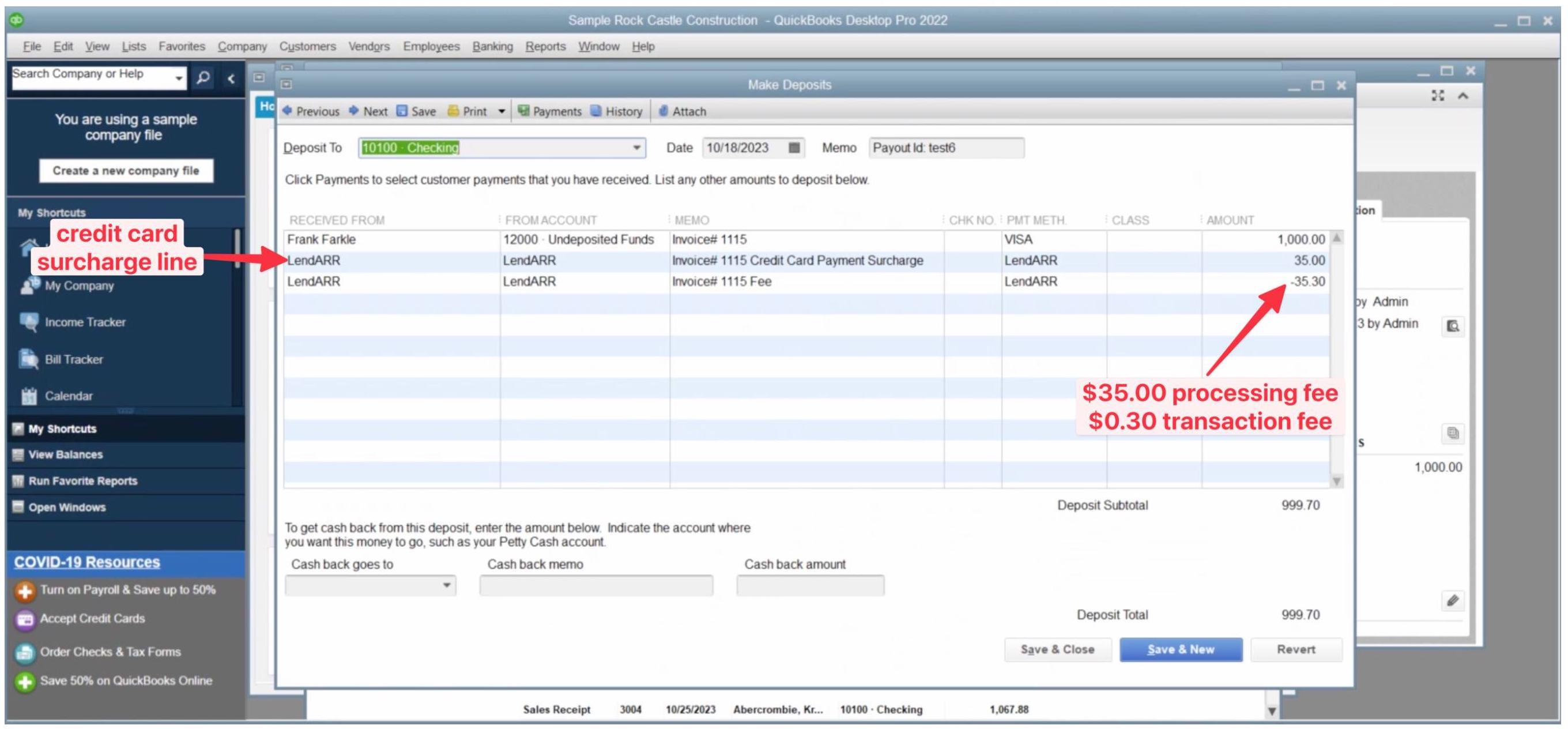Save the deposit using the Save icon
The height and width of the screenshot is (729, 1568).
pyautogui.click(x=416, y=111)
